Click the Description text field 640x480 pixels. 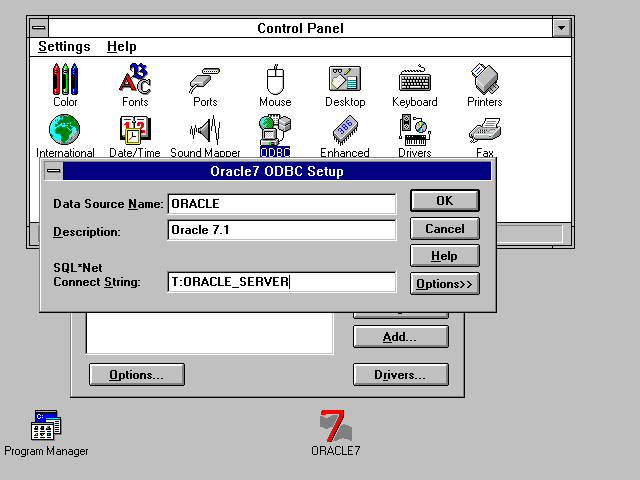[282, 231]
